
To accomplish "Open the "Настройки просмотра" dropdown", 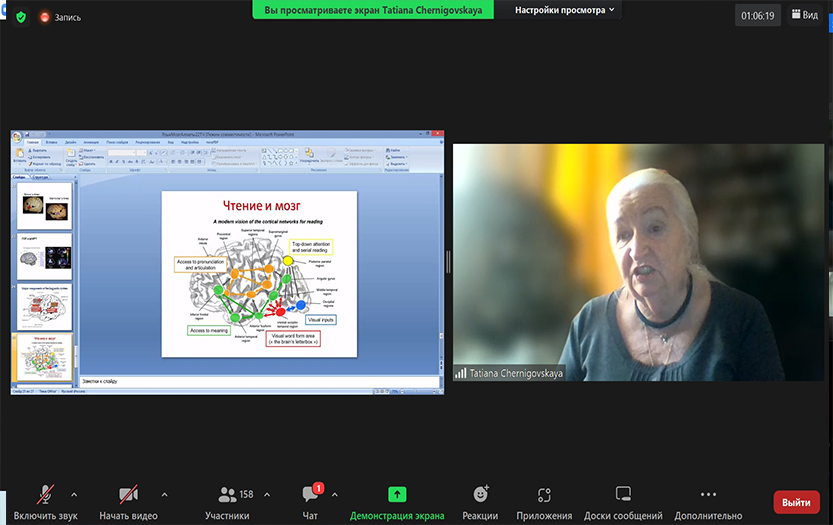I will pyautogui.click(x=565, y=10).
